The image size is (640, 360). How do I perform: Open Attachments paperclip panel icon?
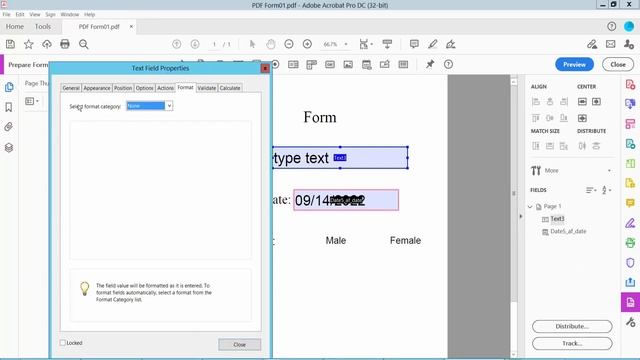9,127
